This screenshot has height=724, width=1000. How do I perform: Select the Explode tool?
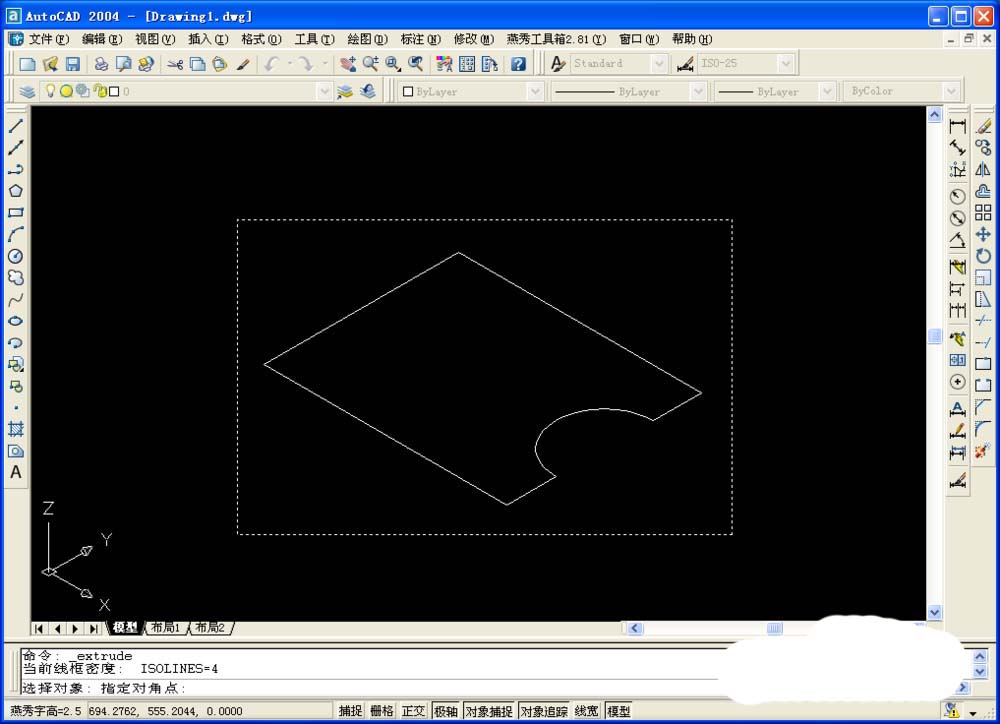coord(983,450)
